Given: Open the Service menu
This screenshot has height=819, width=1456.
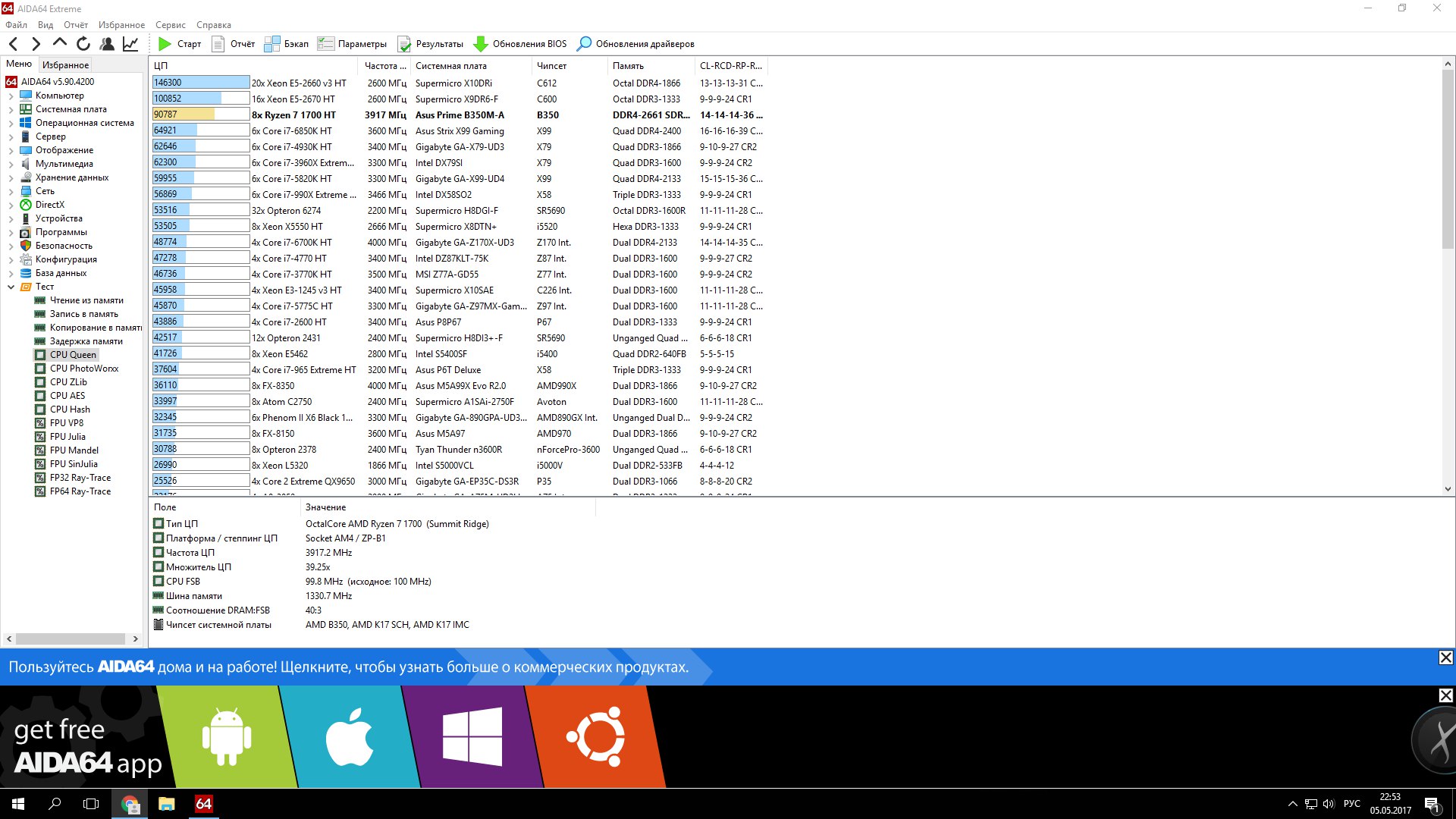Looking at the screenshot, I should click(170, 25).
